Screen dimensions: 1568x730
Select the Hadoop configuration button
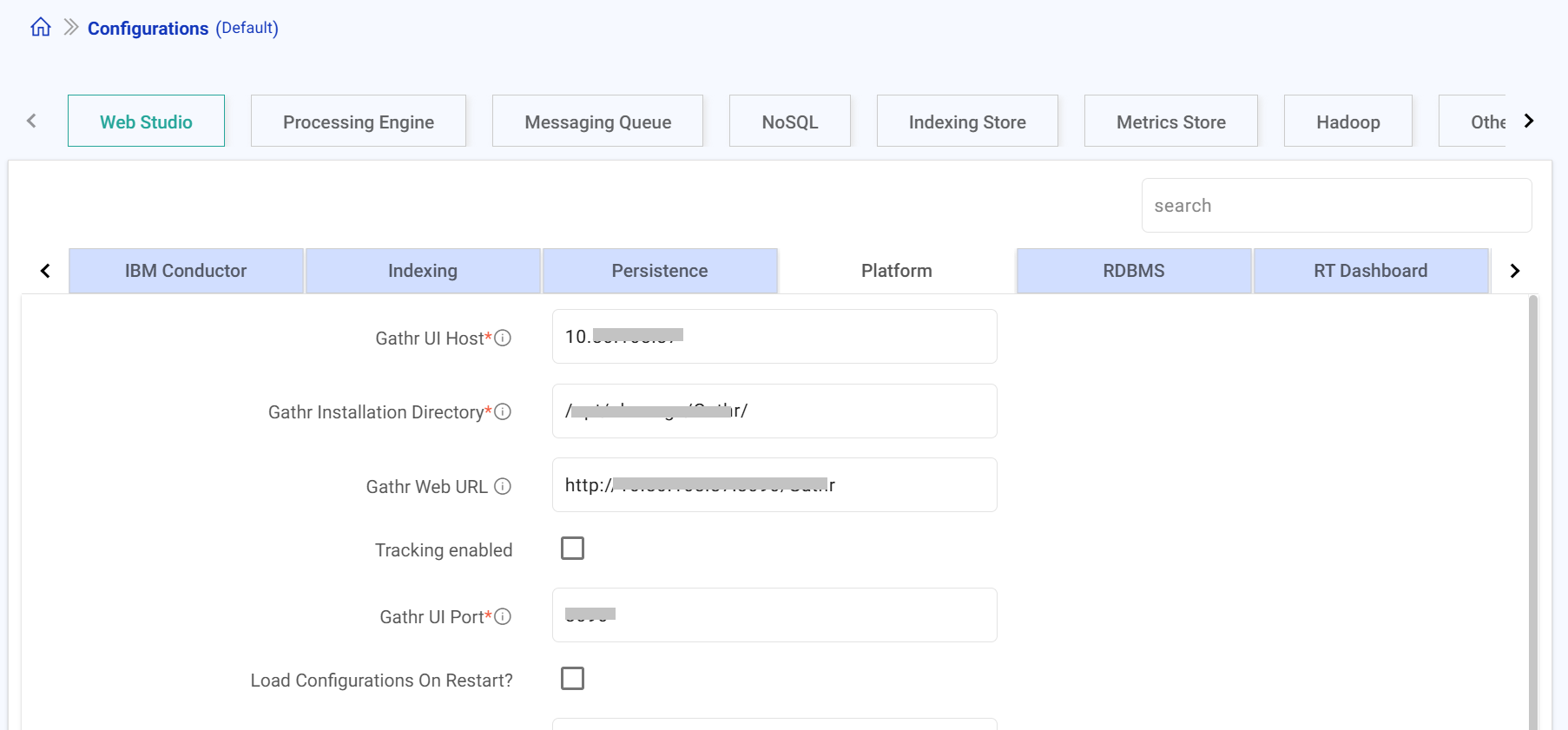(1347, 122)
